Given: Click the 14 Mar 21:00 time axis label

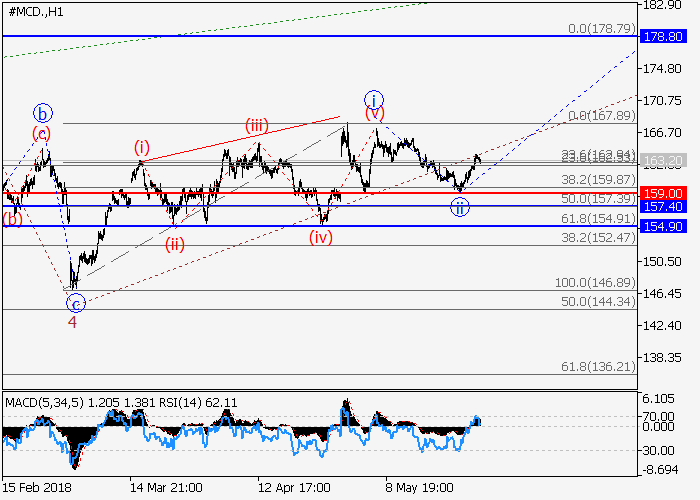Looking at the screenshot, I should click(164, 486).
